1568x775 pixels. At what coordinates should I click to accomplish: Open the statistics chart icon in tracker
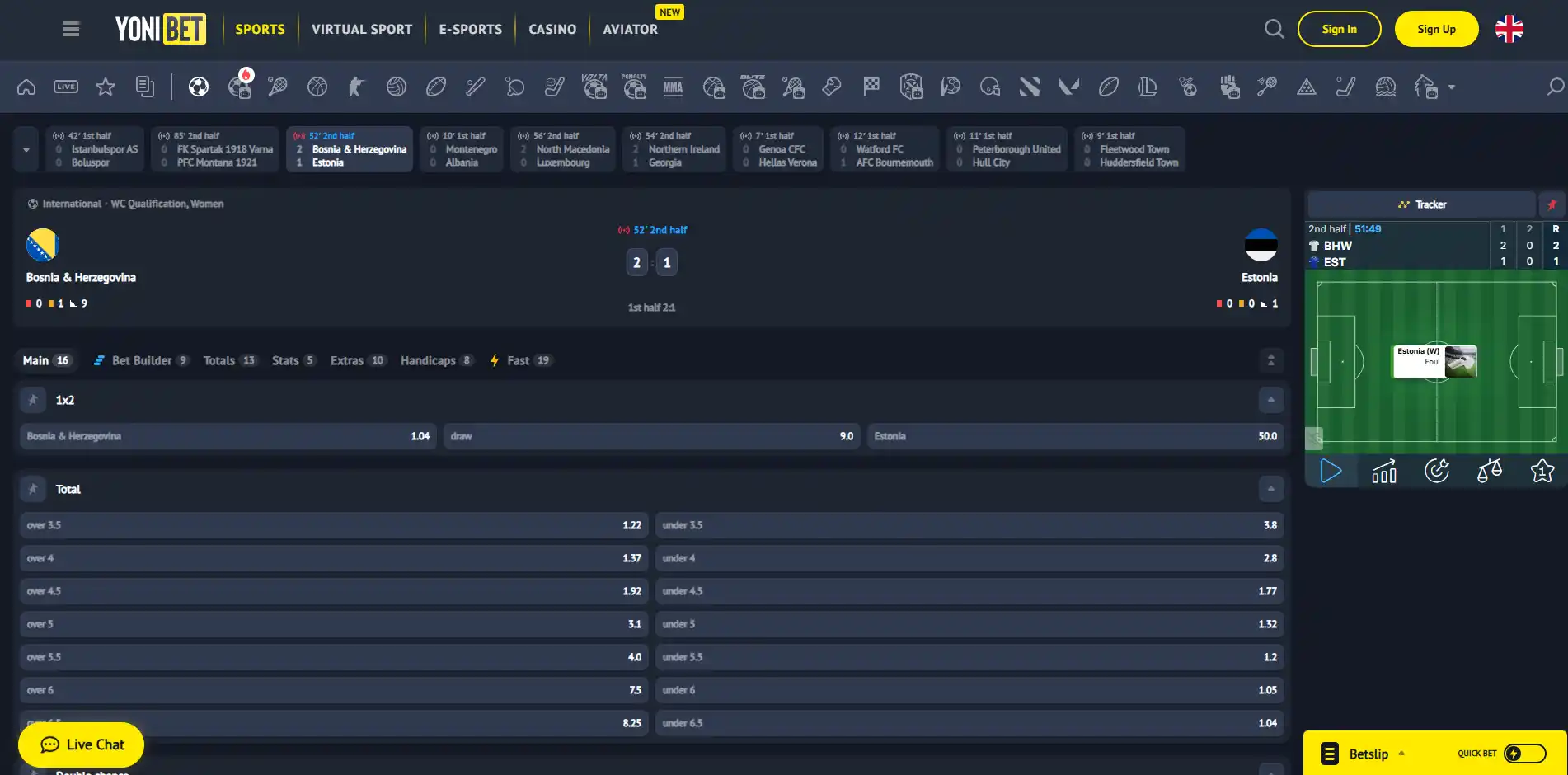(x=1384, y=471)
